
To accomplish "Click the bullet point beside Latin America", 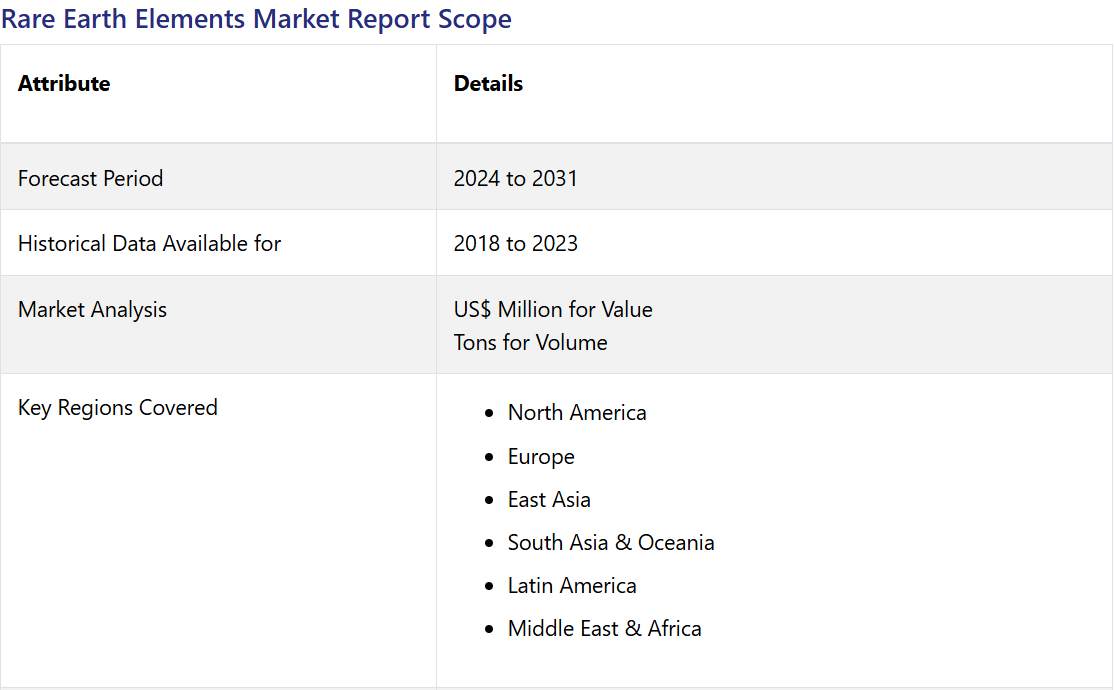I will tap(488, 587).
